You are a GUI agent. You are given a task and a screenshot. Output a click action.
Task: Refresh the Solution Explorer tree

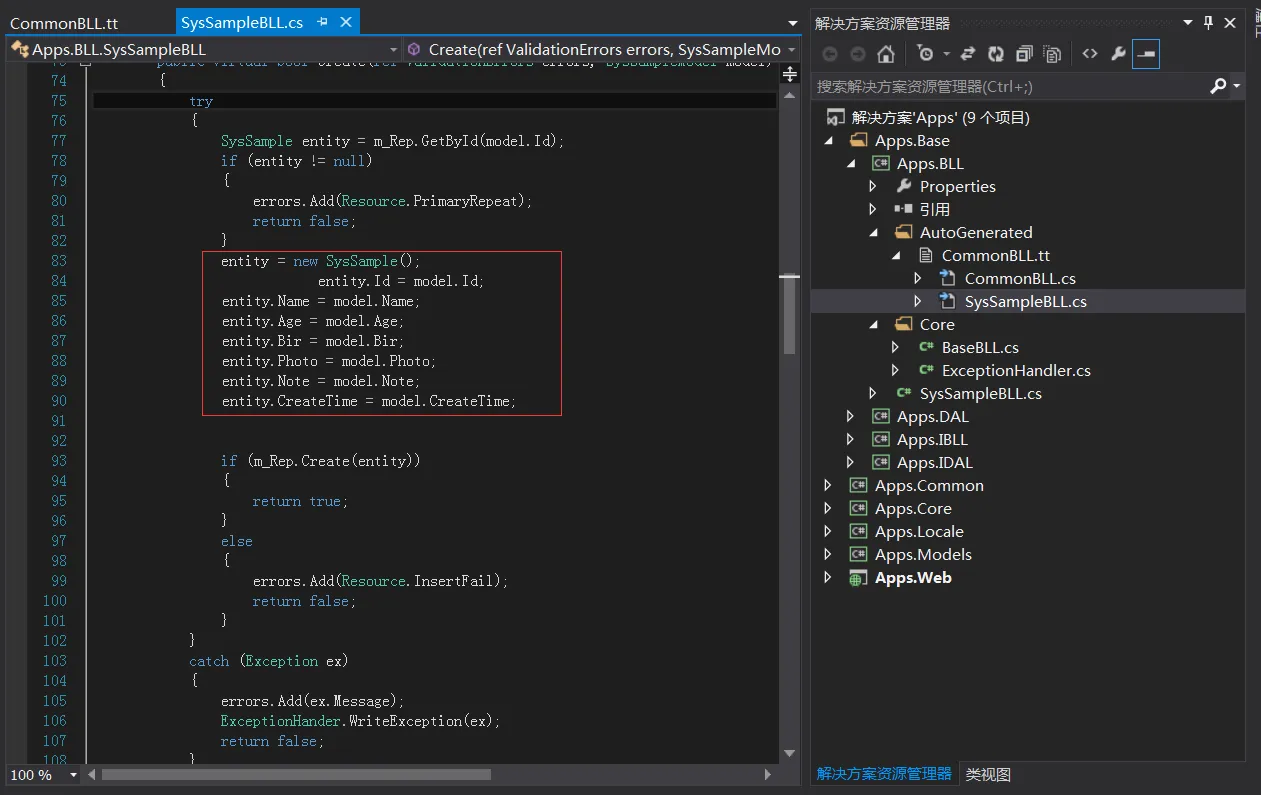[x=996, y=54]
